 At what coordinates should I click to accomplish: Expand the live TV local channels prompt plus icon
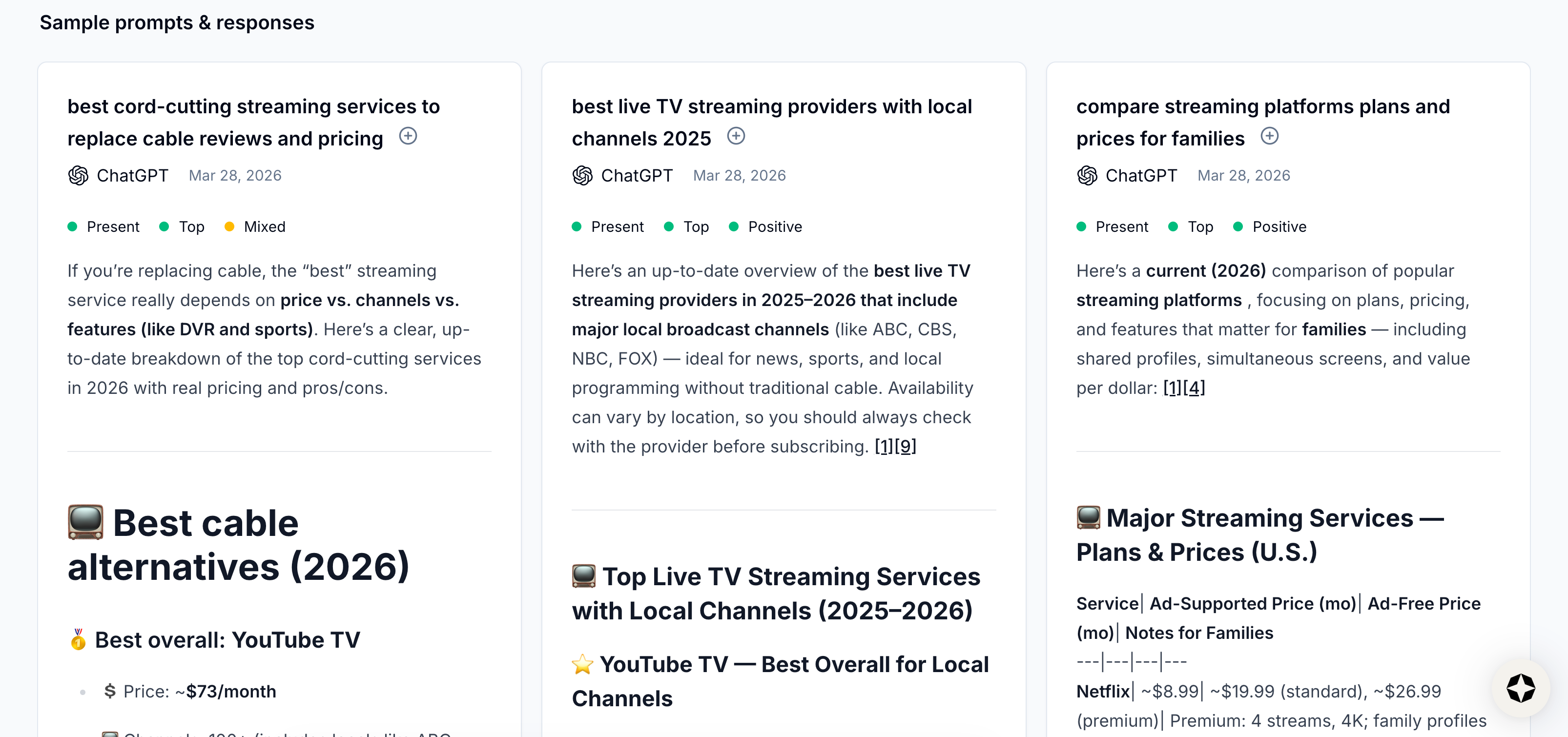pyautogui.click(x=736, y=136)
